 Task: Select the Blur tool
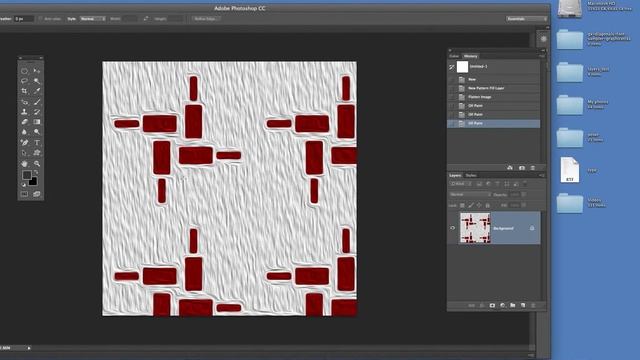pos(24,132)
